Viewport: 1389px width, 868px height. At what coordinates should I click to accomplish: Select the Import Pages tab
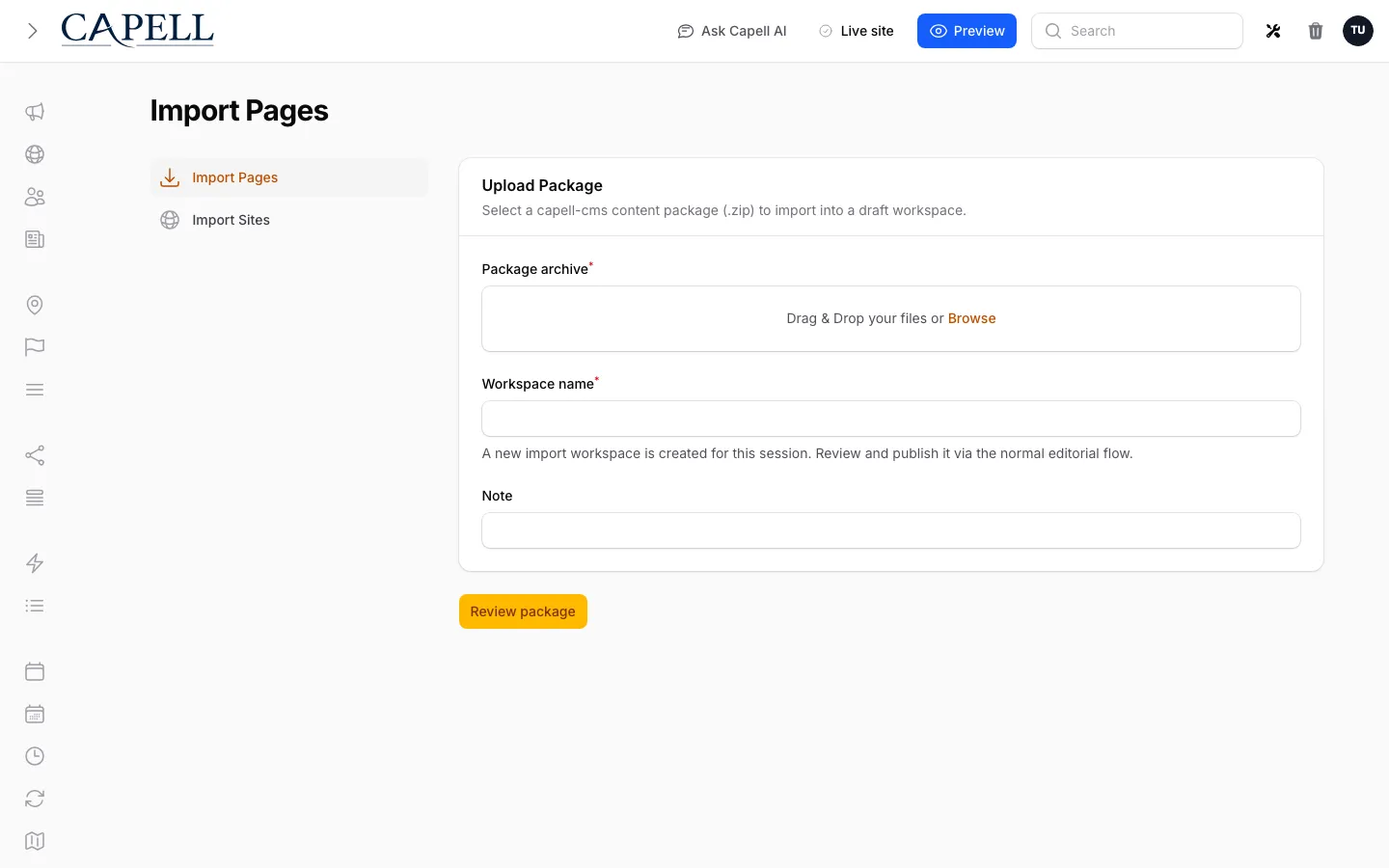[x=289, y=177]
